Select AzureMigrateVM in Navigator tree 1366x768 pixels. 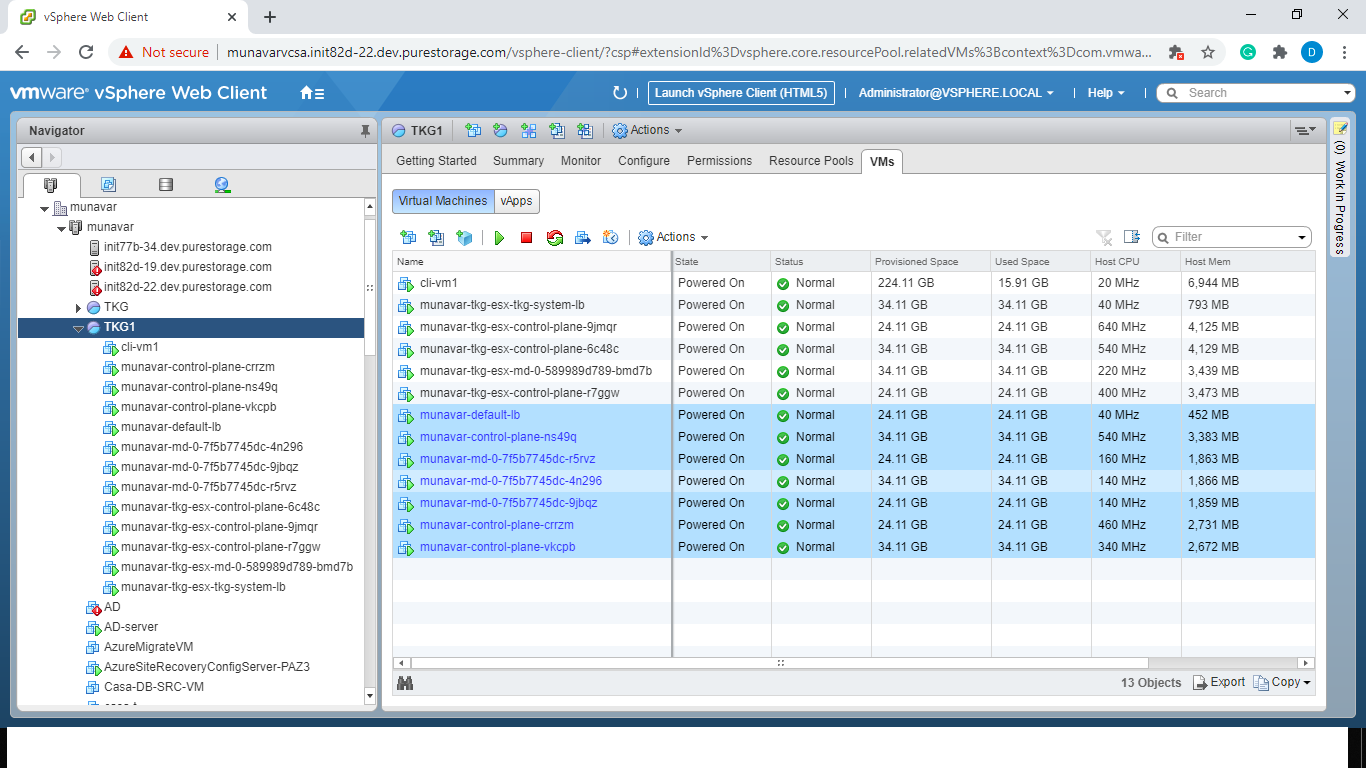(148, 647)
